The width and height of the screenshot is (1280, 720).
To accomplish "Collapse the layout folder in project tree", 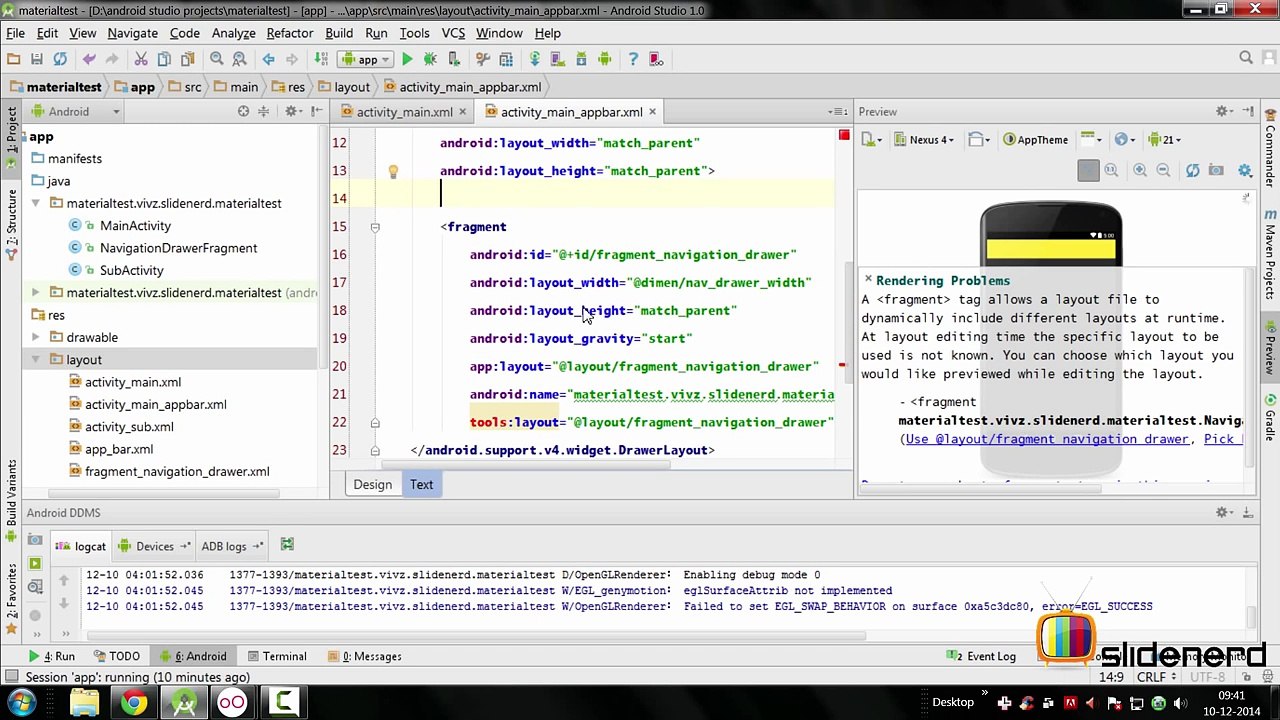I will [x=36, y=360].
